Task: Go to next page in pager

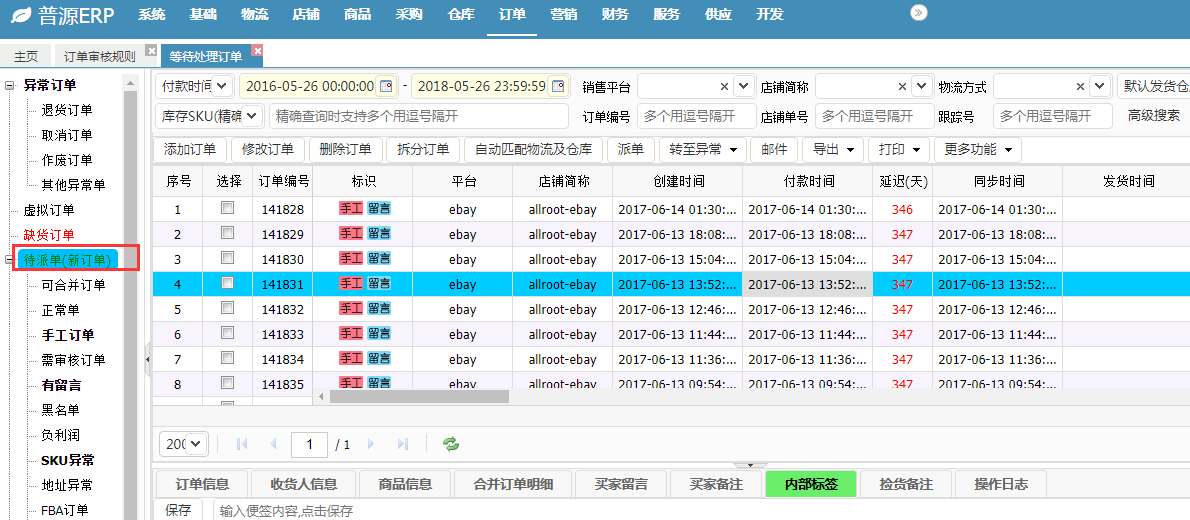Action: 371,444
